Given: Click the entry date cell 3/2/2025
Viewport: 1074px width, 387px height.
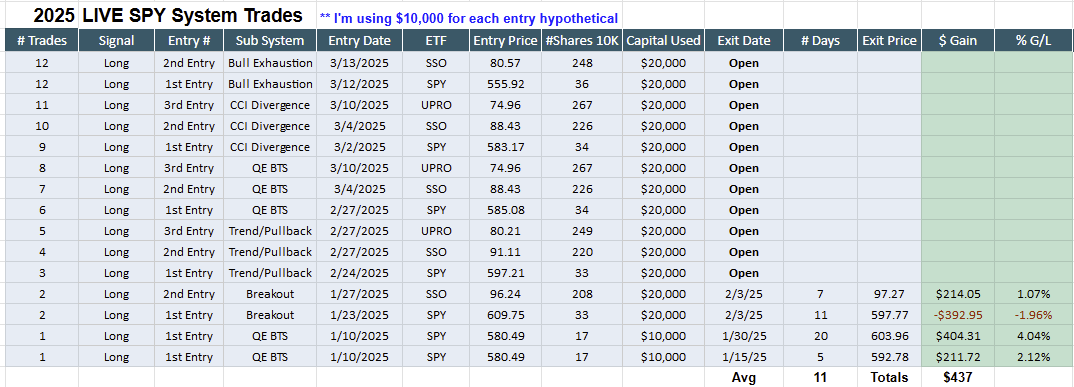Looking at the screenshot, I should (360, 147).
